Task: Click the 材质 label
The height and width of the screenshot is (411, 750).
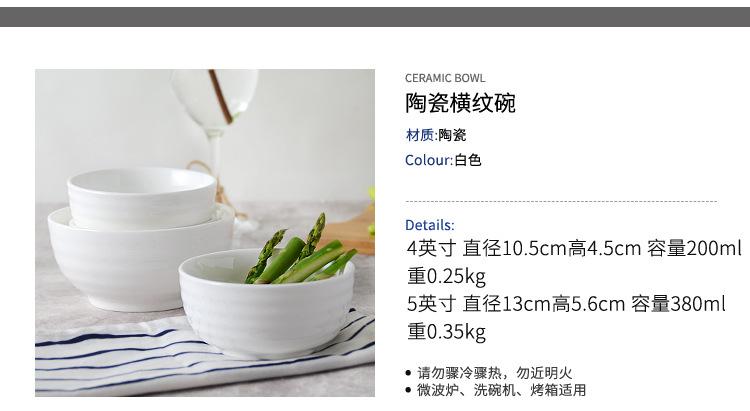Action: [419, 135]
